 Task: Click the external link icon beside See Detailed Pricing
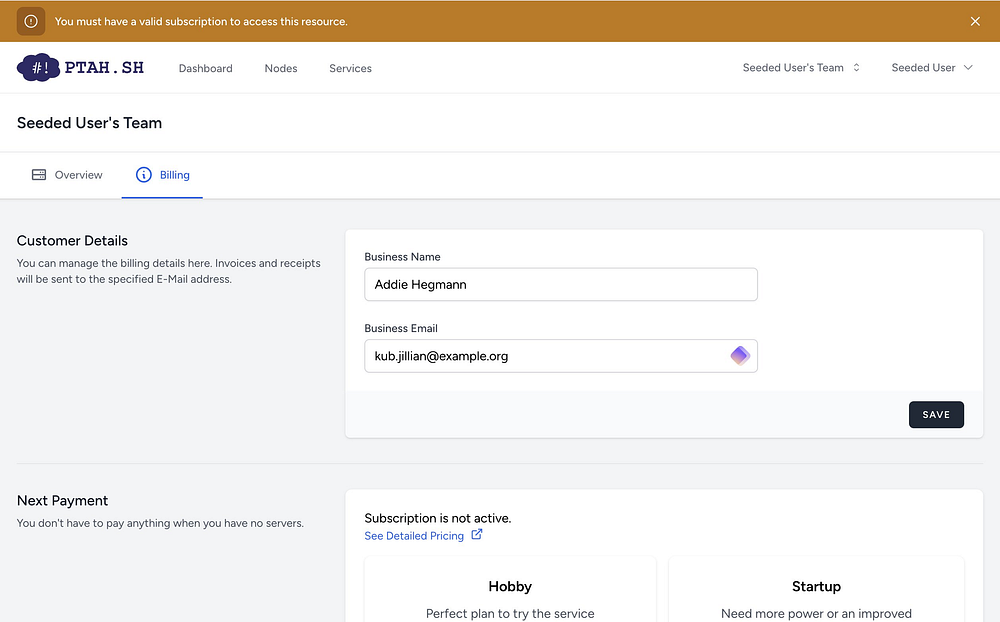click(x=477, y=535)
